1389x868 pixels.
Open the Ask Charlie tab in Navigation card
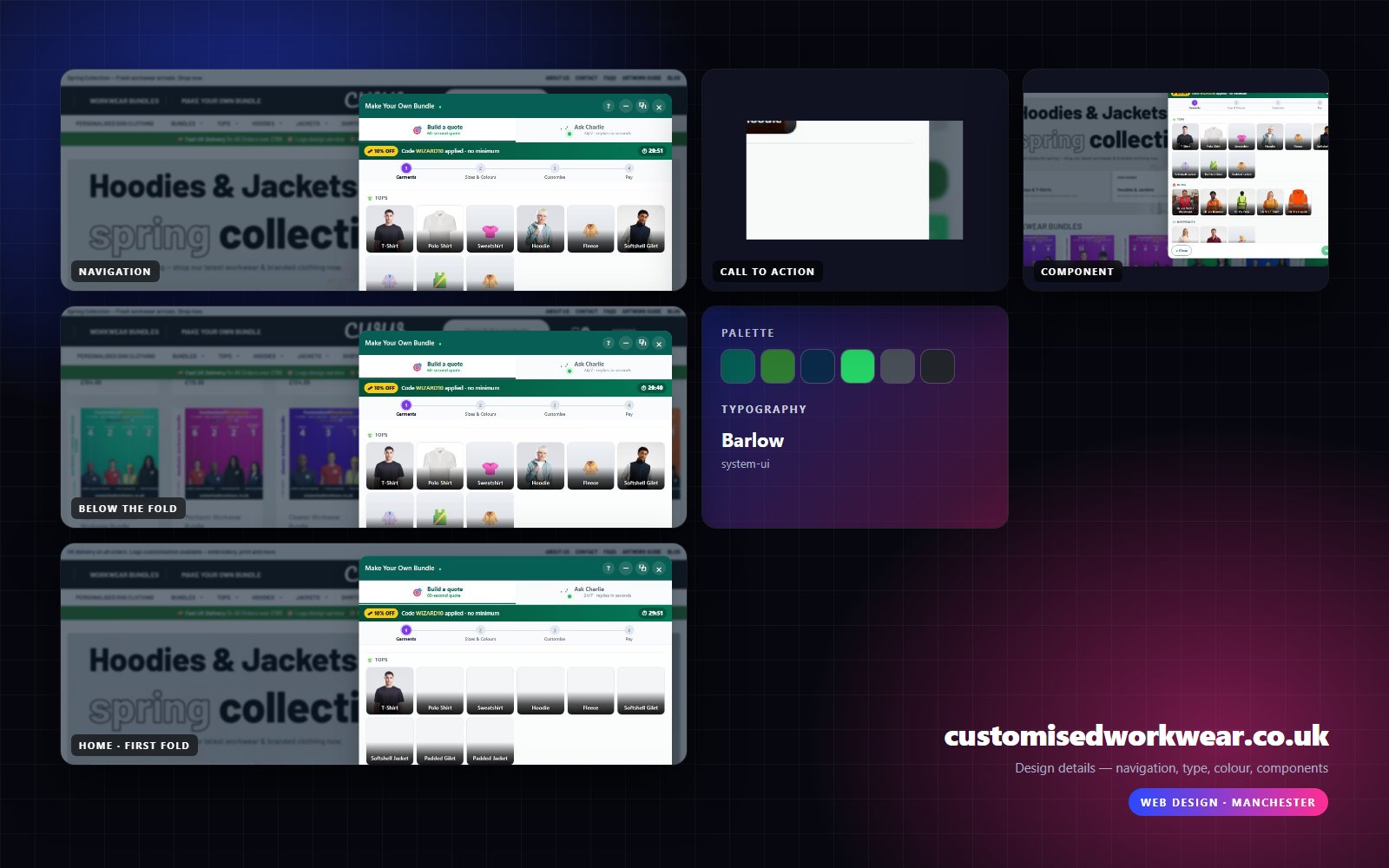594,129
